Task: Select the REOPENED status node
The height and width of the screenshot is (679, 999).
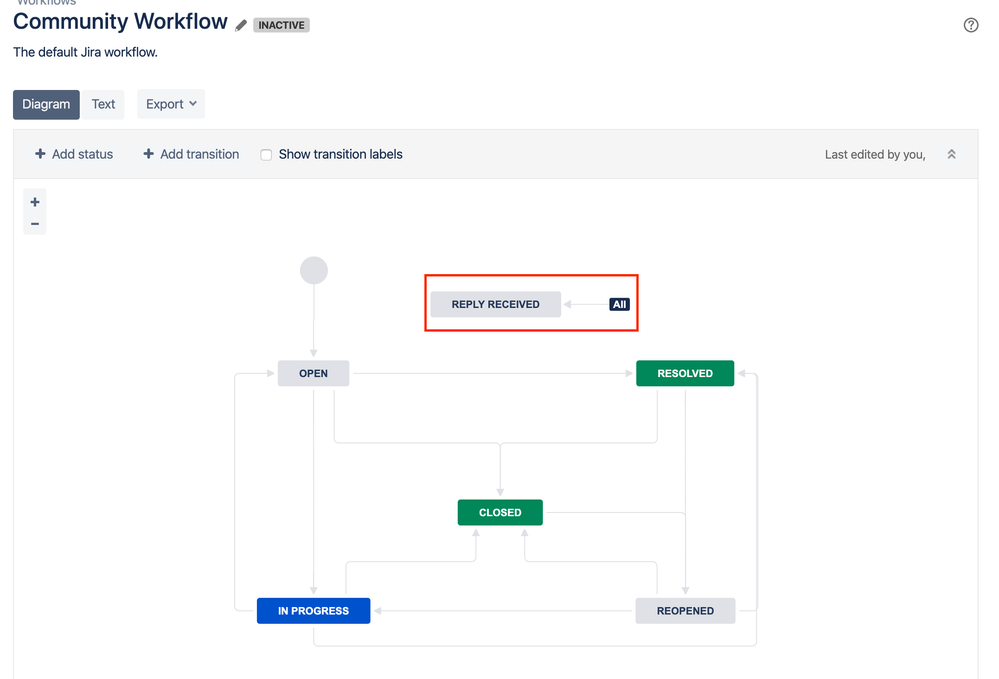Action: click(686, 611)
